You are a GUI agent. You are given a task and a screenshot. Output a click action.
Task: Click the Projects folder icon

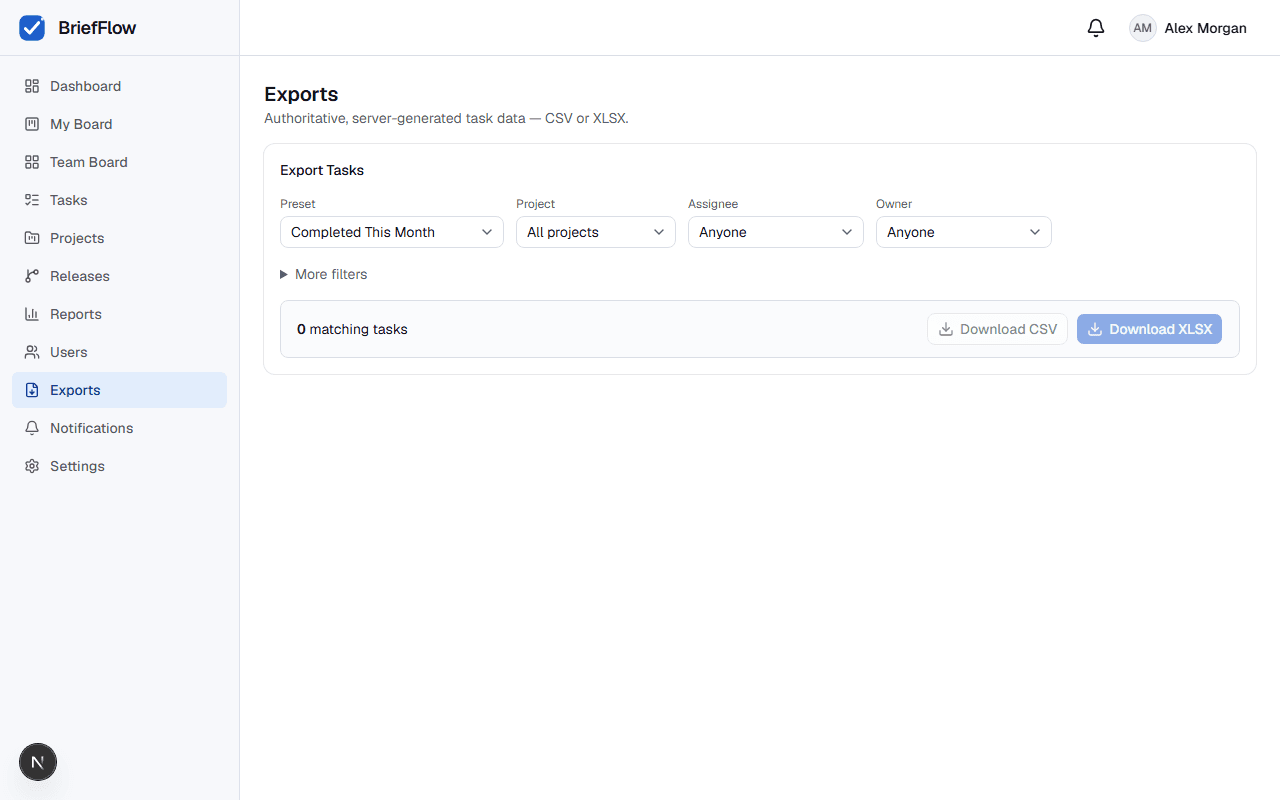click(x=32, y=238)
